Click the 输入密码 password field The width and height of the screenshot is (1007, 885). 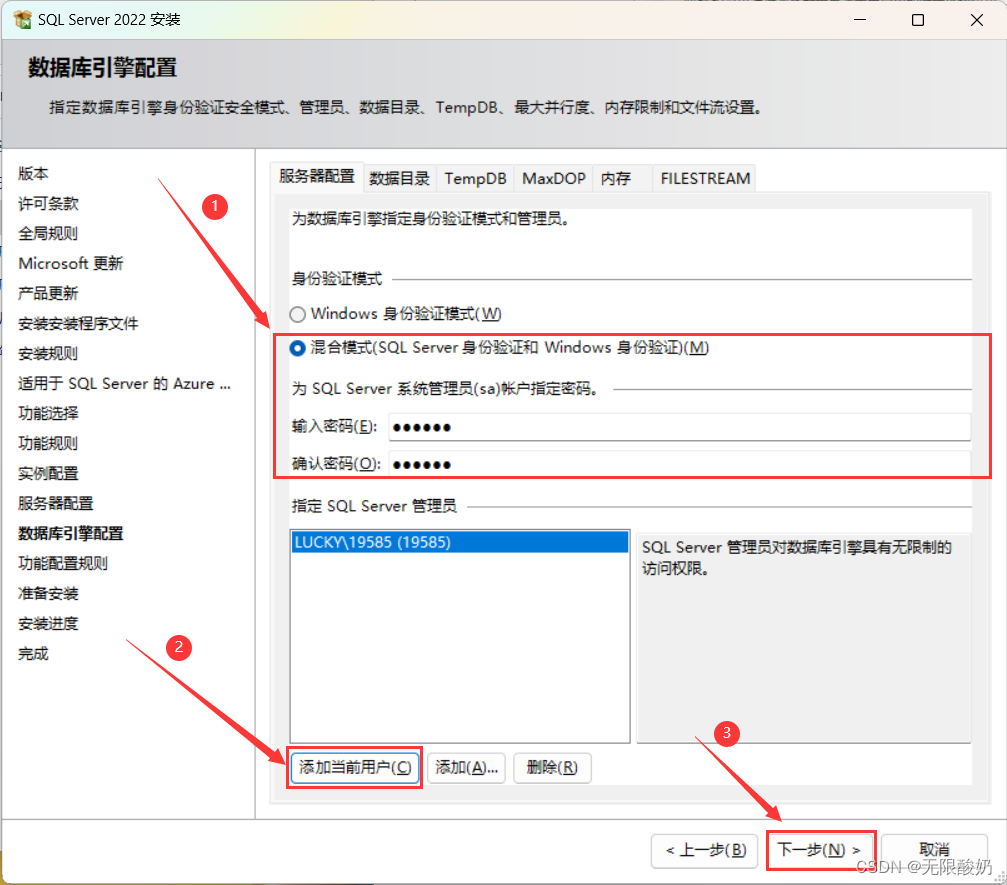point(679,428)
